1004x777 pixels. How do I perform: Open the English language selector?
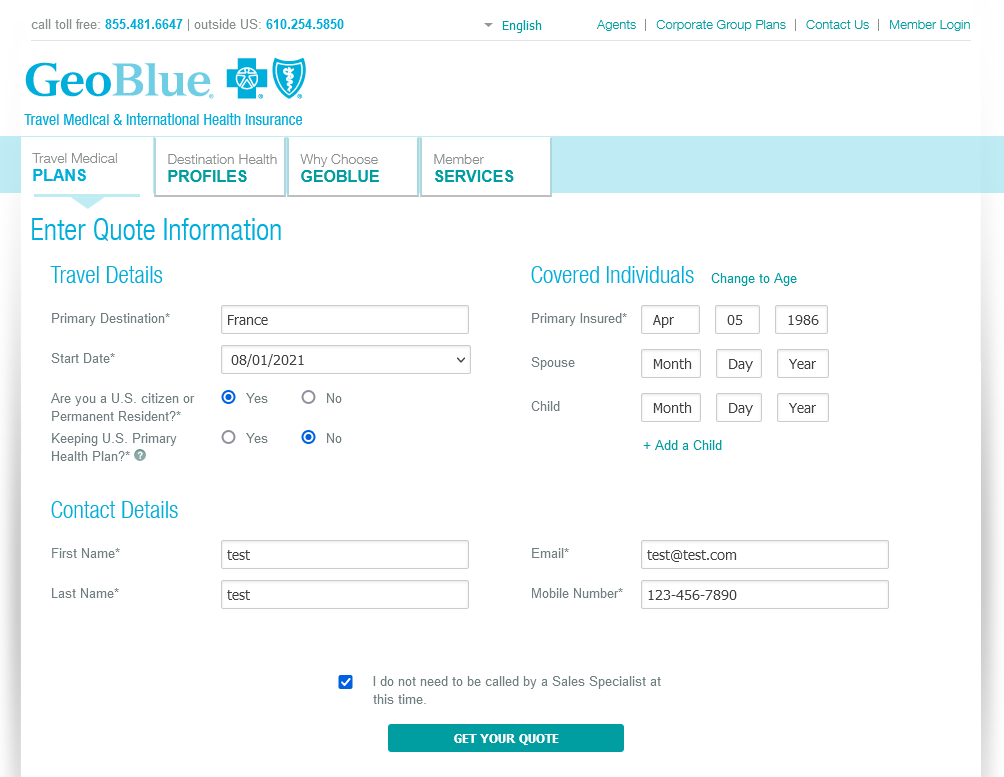[513, 25]
